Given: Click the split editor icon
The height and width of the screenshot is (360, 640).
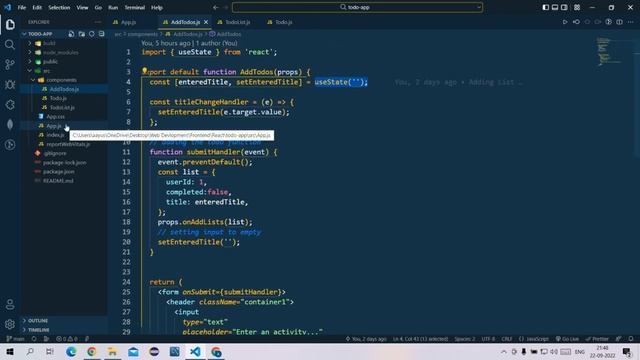Looking at the screenshot, I should pyautogui.click(x=620, y=22).
